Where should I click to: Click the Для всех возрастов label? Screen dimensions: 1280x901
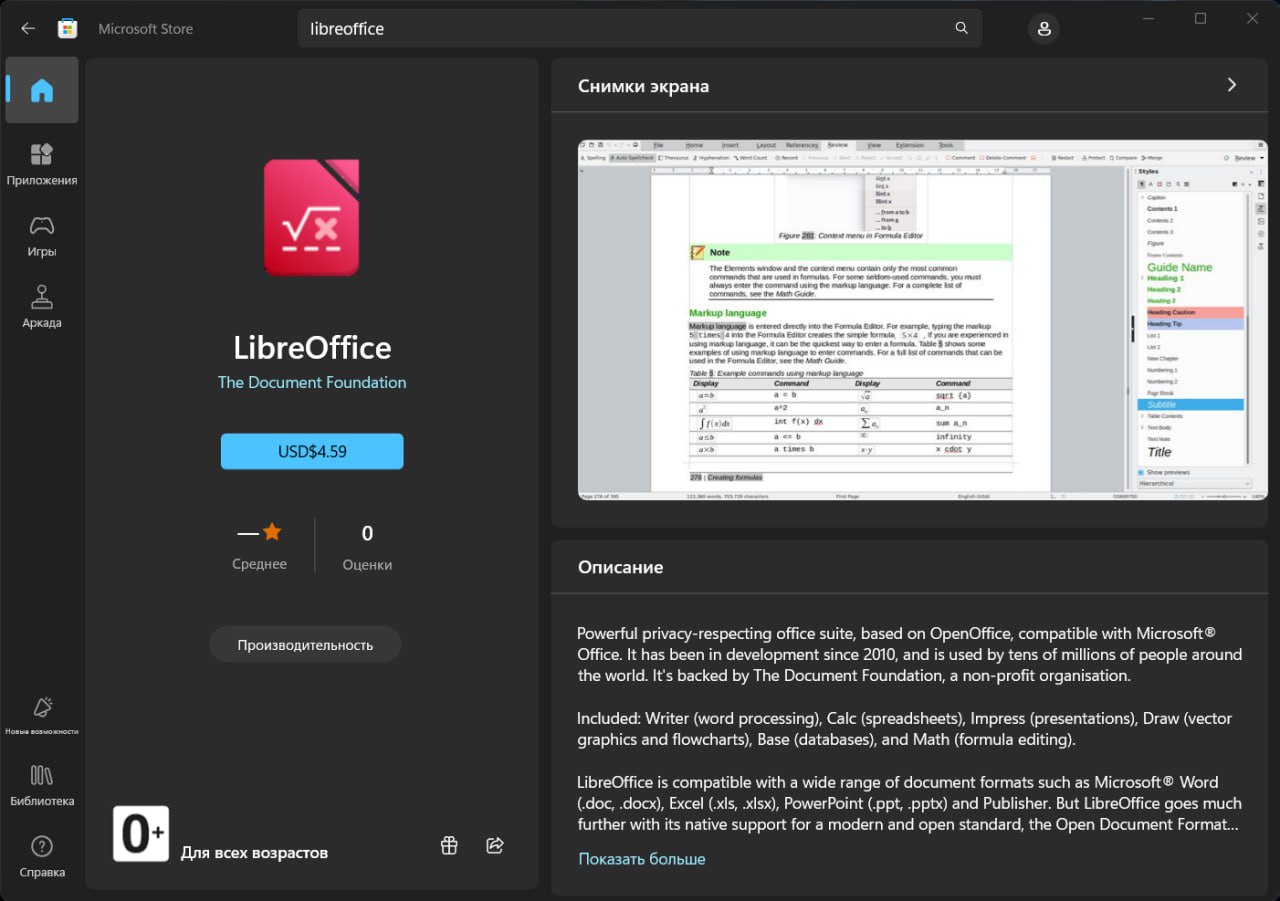click(x=254, y=853)
